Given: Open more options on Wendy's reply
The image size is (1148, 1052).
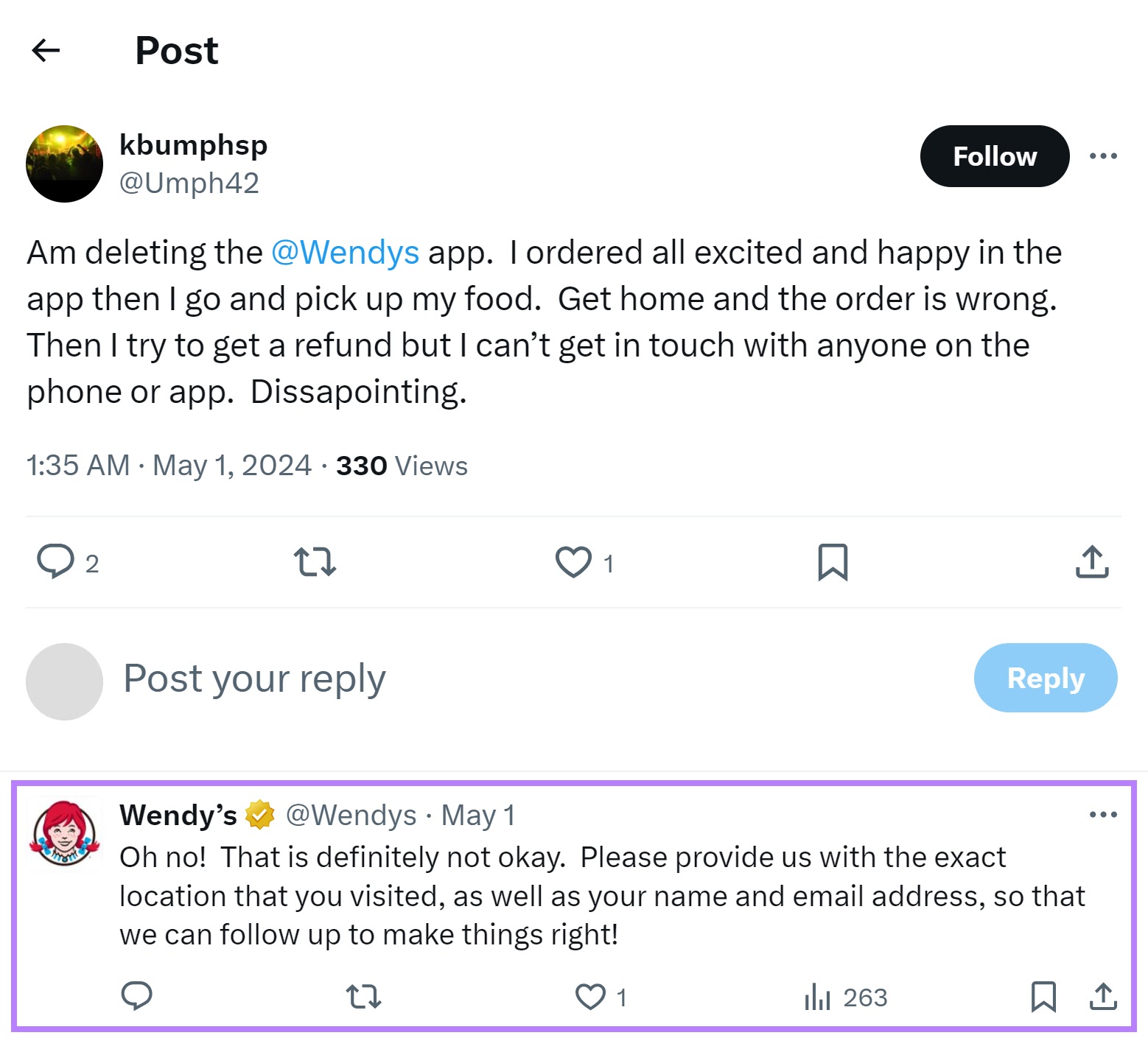Looking at the screenshot, I should pyautogui.click(x=1103, y=813).
